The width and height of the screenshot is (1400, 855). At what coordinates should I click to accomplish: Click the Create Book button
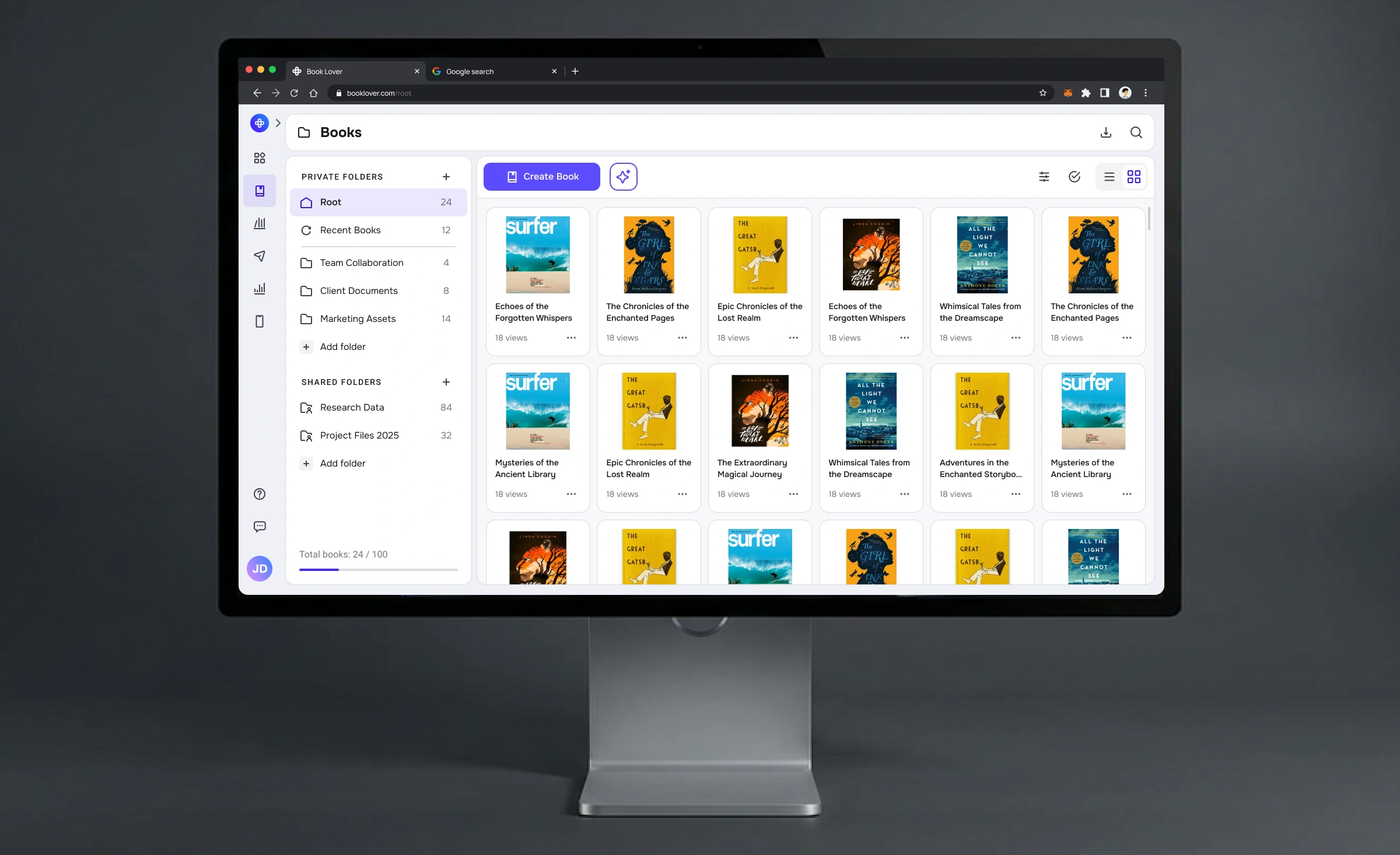click(541, 177)
